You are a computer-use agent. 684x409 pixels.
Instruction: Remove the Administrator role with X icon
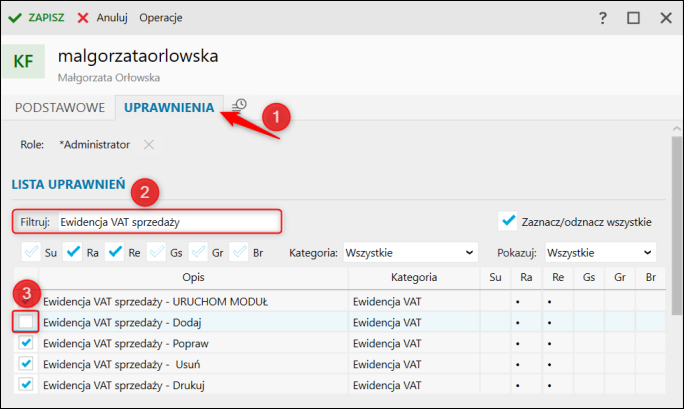click(x=149, y=145)
